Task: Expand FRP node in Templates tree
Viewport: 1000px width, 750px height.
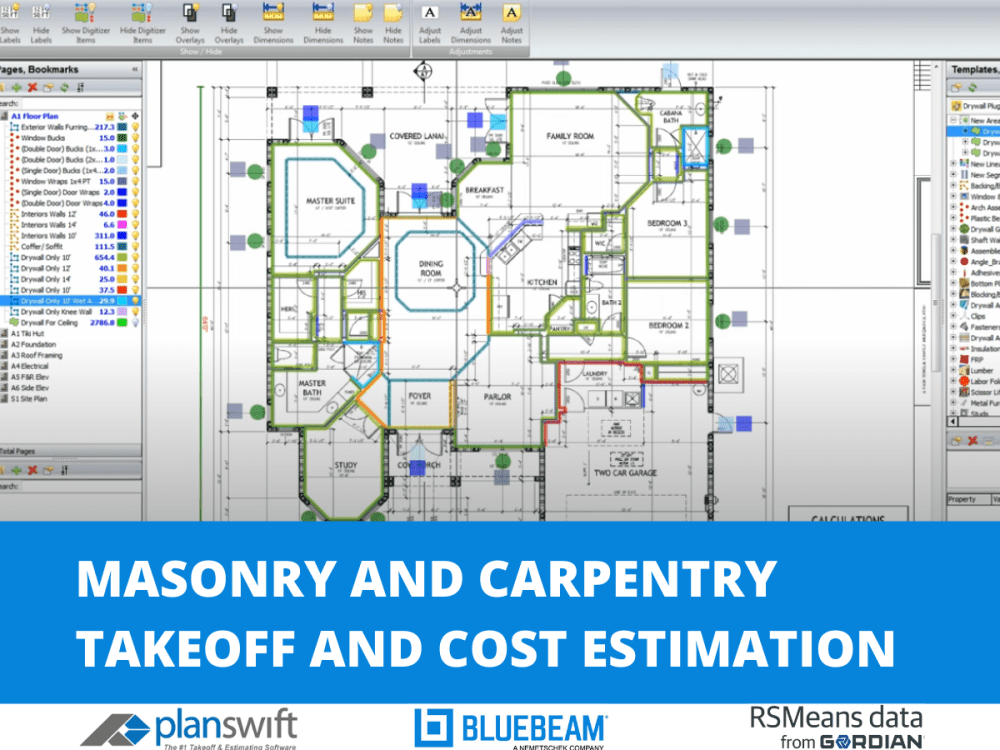Action: pyautogui.click(x=954, y=358)
